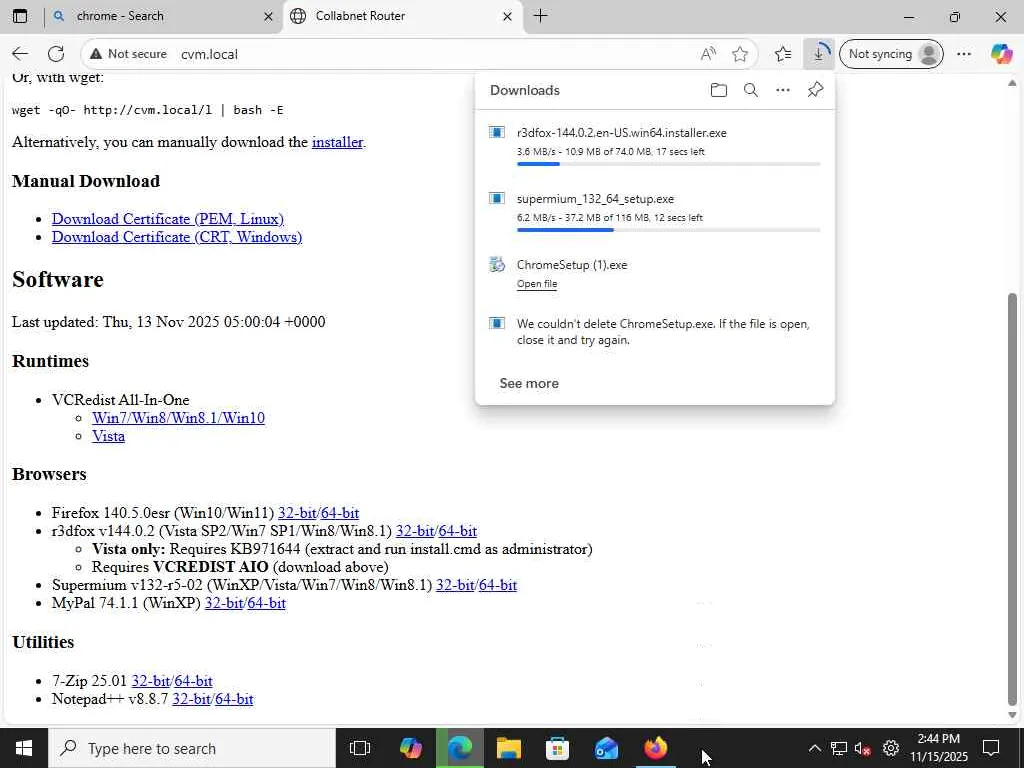The height and width of the screenshot is (768, 1024).
Task: Open Outlook from taskbar
Action: (606, 748)
